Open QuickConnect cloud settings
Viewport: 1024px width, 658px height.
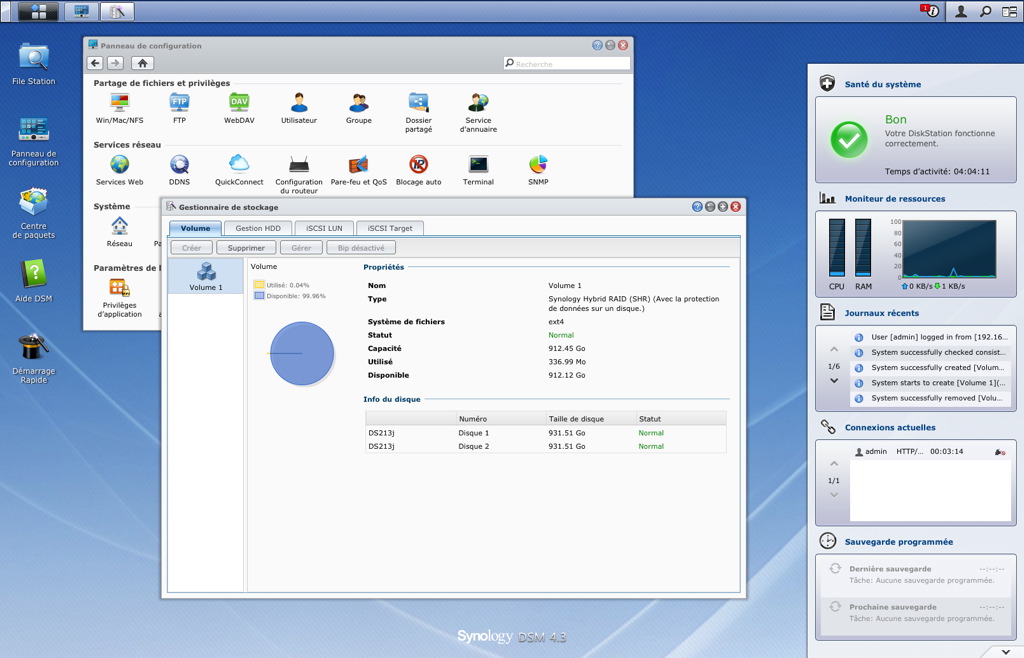(x=239, y=170)
